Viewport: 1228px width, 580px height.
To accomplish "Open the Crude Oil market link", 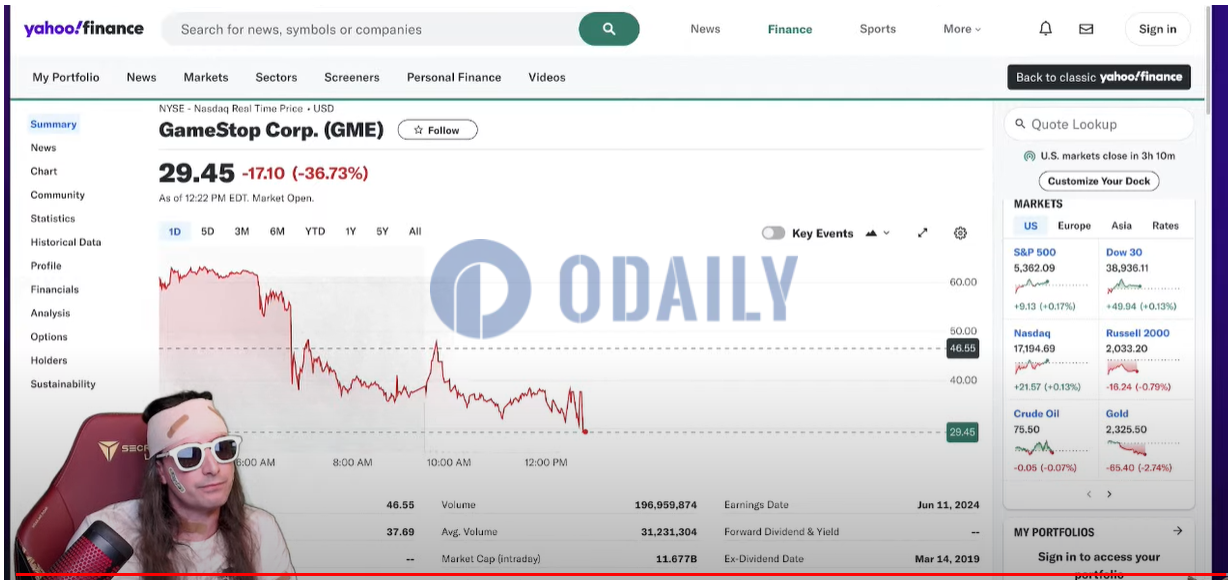I will point(1036,413).
